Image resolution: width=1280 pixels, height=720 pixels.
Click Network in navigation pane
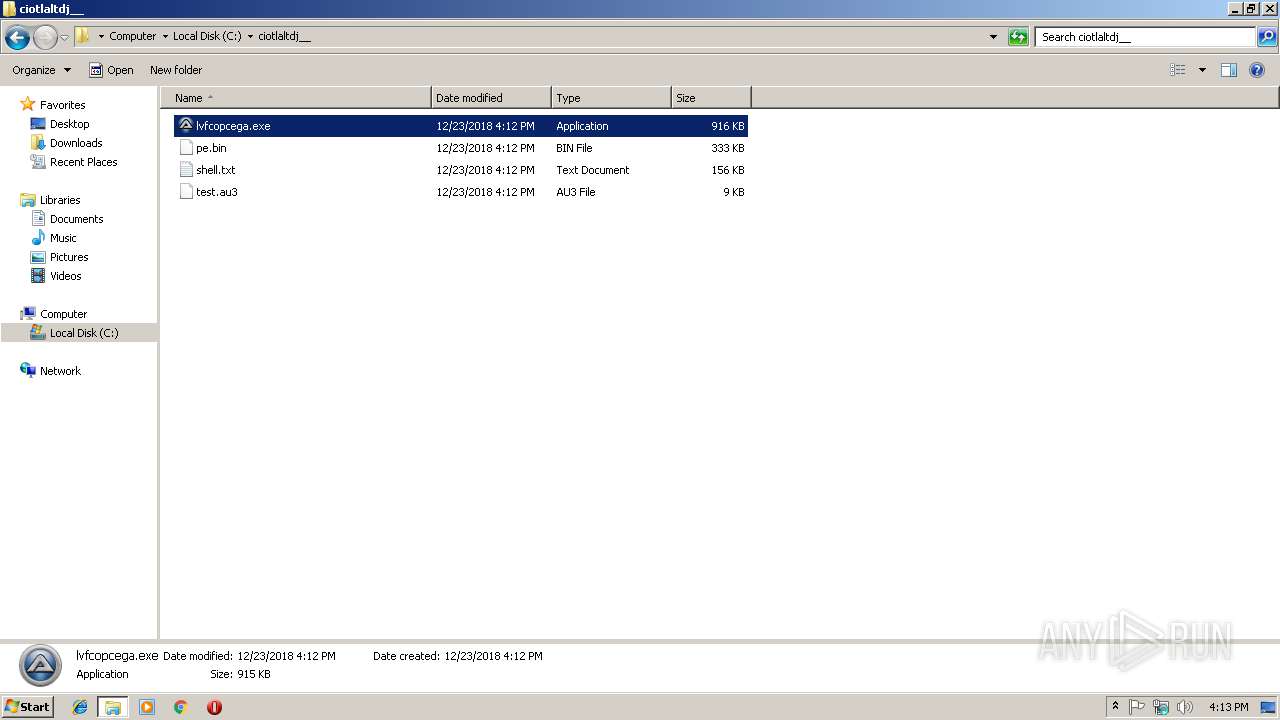(x=60, y=371)
